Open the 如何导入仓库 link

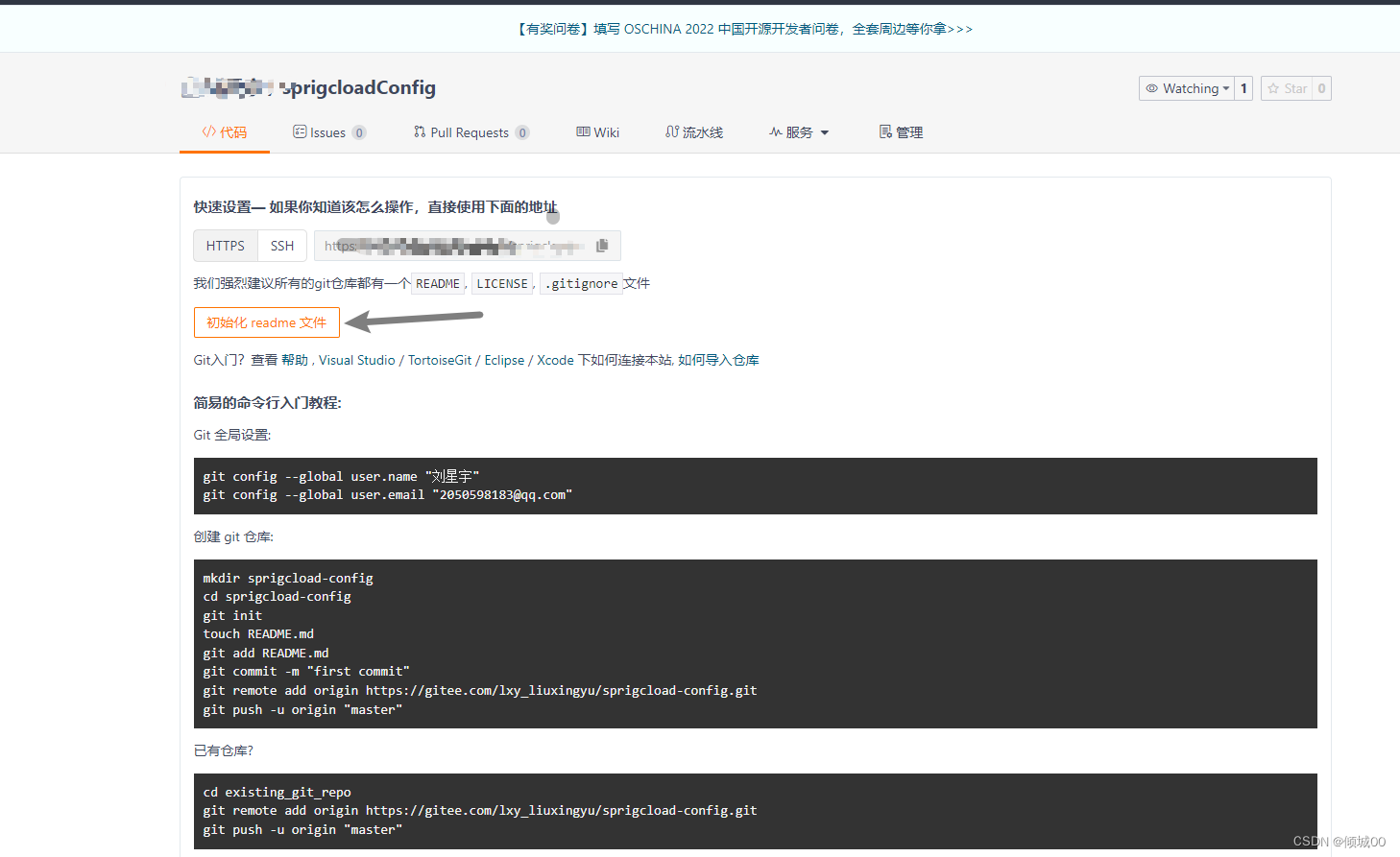[718, 360]
